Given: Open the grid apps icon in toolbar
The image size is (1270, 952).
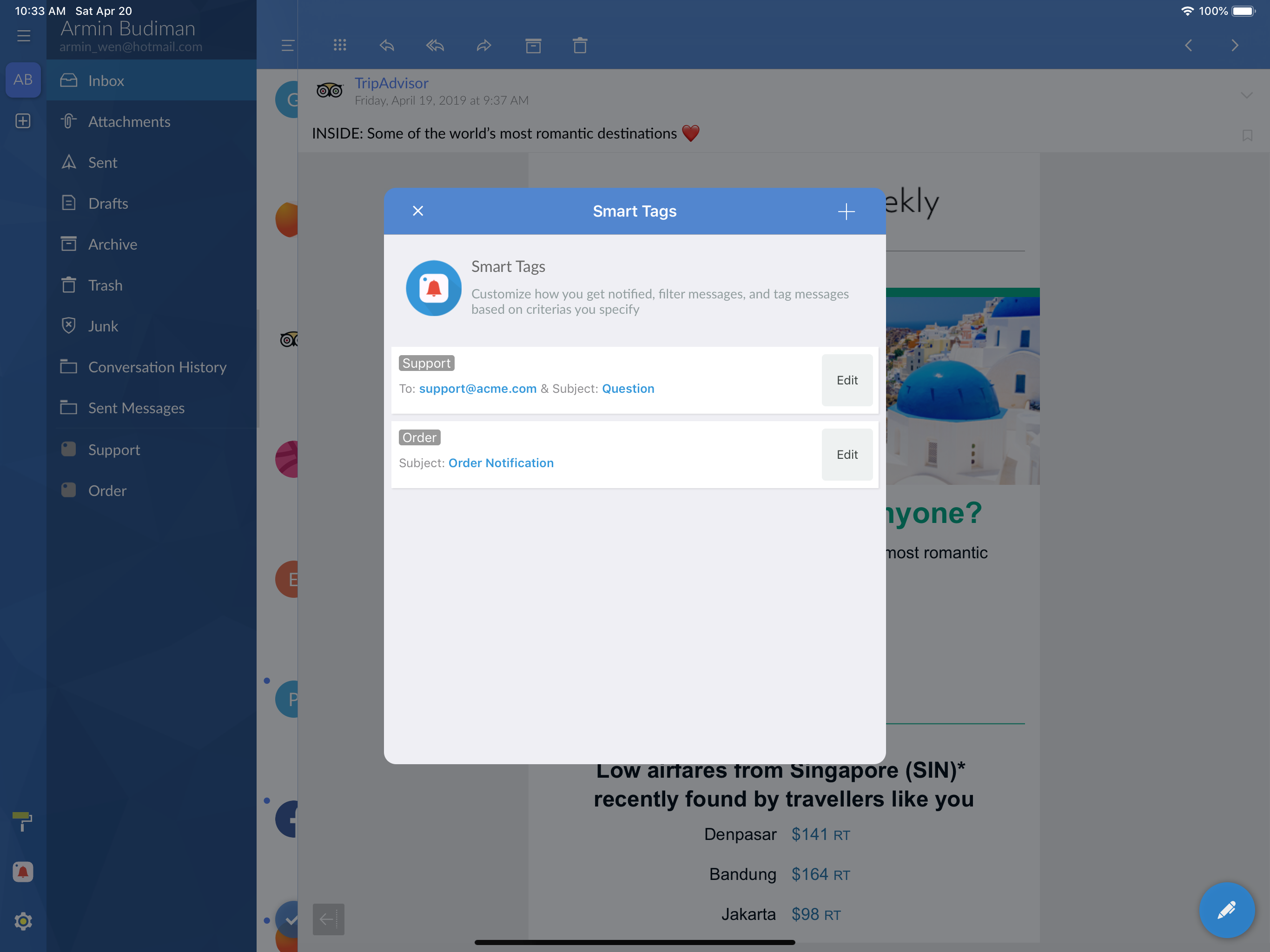Looking at the screenshot, I should 340,46.
